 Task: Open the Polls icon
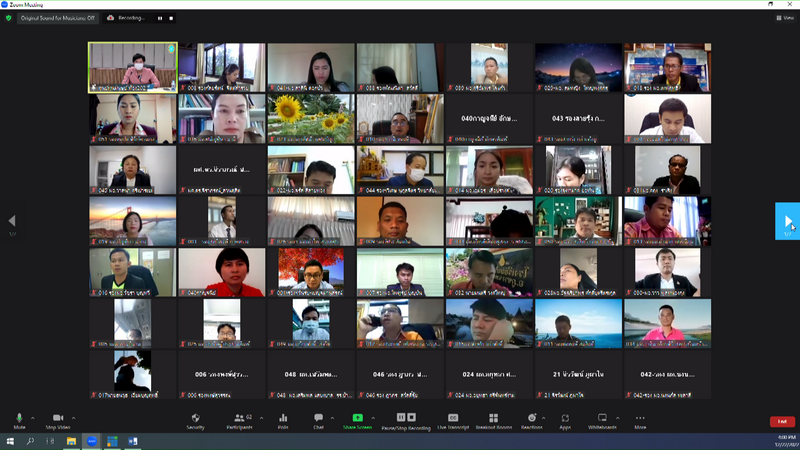pos(283,418)
